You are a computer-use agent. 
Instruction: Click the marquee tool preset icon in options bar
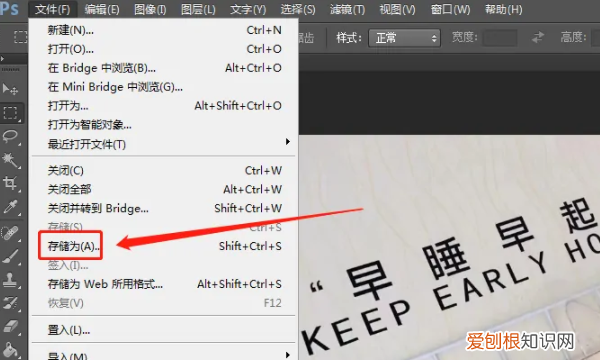pyautogui.click(x=20, y=37)
